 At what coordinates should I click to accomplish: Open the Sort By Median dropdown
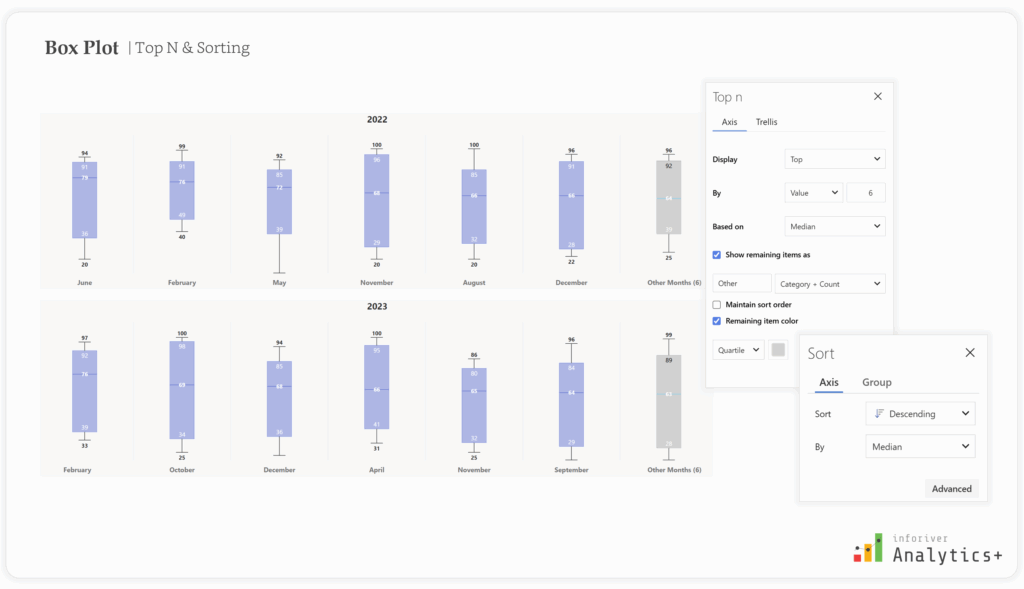tap(920, 446)
